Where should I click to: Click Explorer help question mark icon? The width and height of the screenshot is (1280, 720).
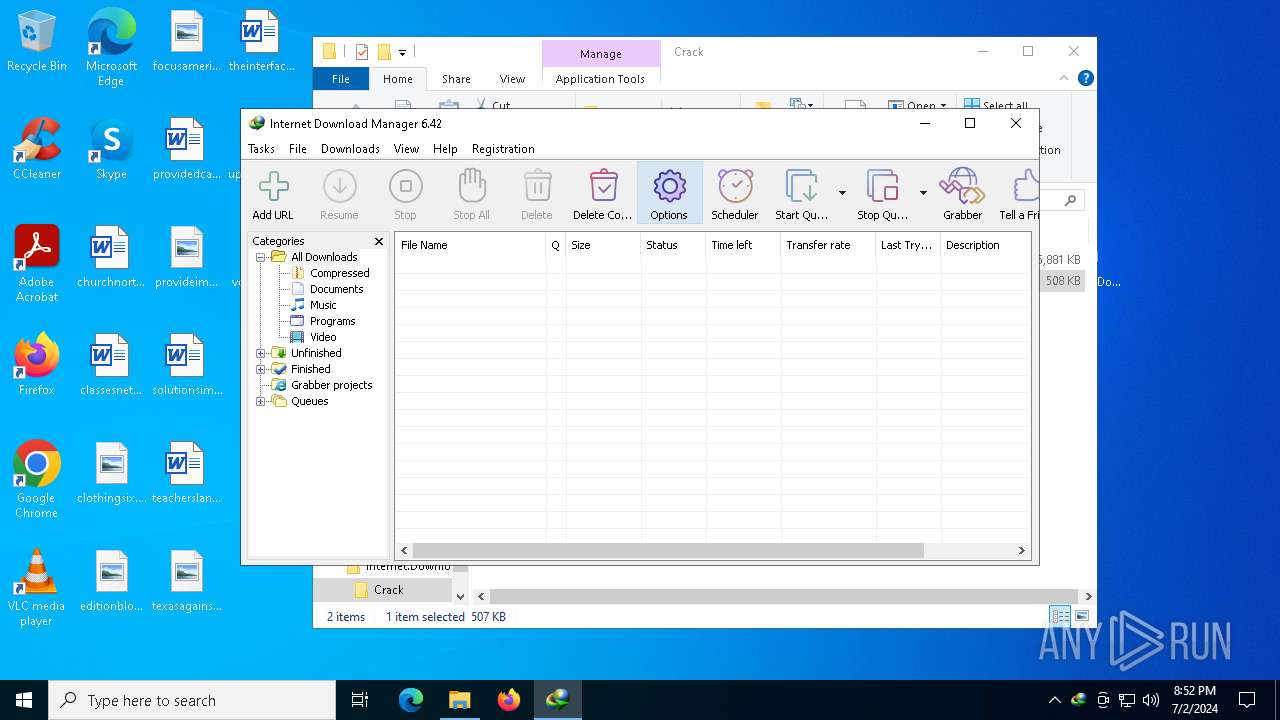click(x=1086, y=78)
